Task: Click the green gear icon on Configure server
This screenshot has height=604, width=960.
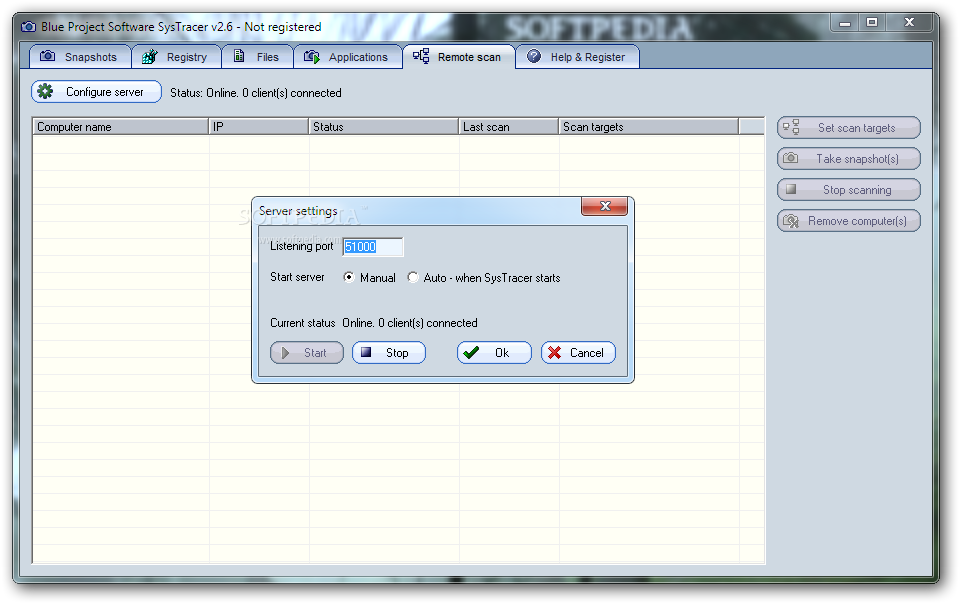Action: point(45,92)
